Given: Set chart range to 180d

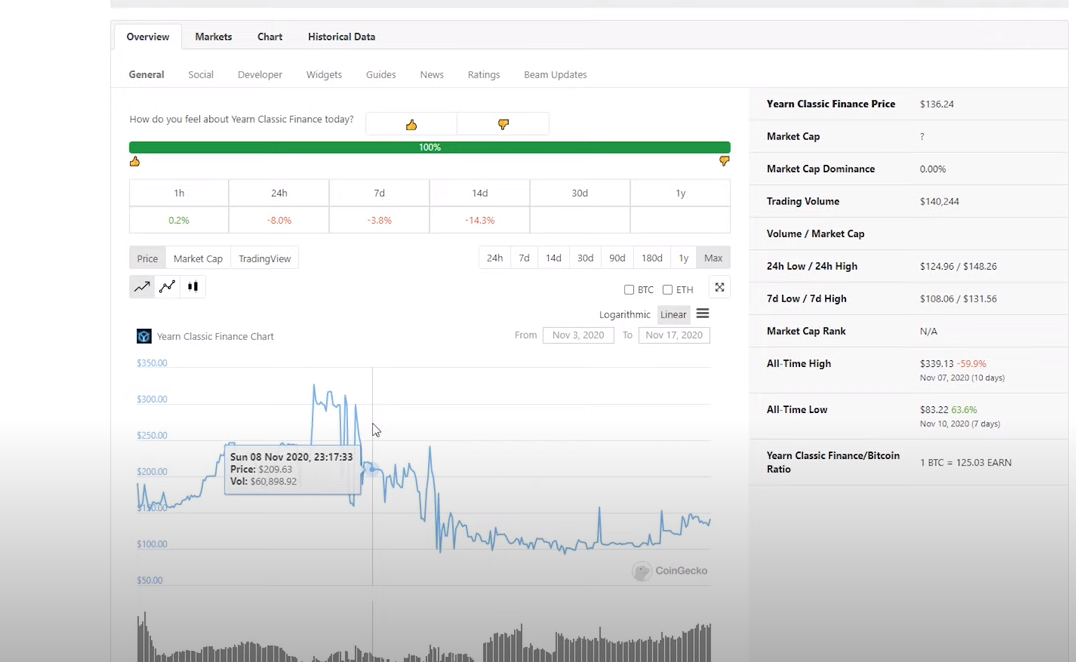Looking at the screenshot, I should (x=652, y=257).
